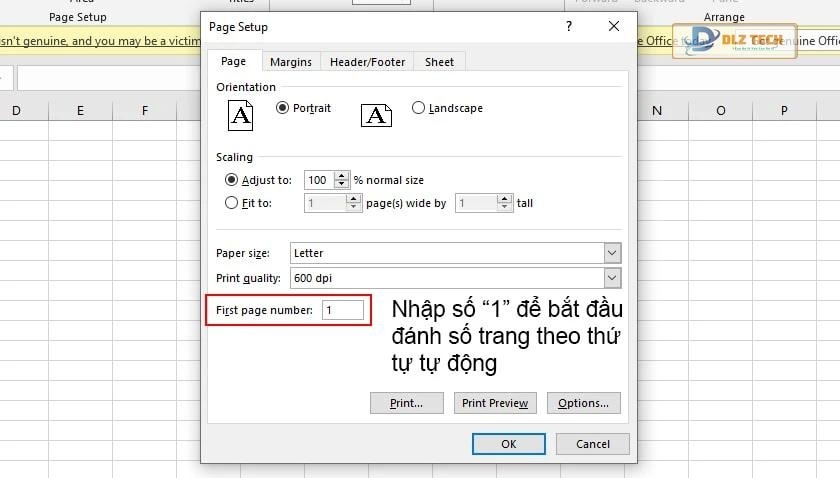Click the Adjust to 100 percent field
This screenshot has width=840, height=478.
coord(320,180)
